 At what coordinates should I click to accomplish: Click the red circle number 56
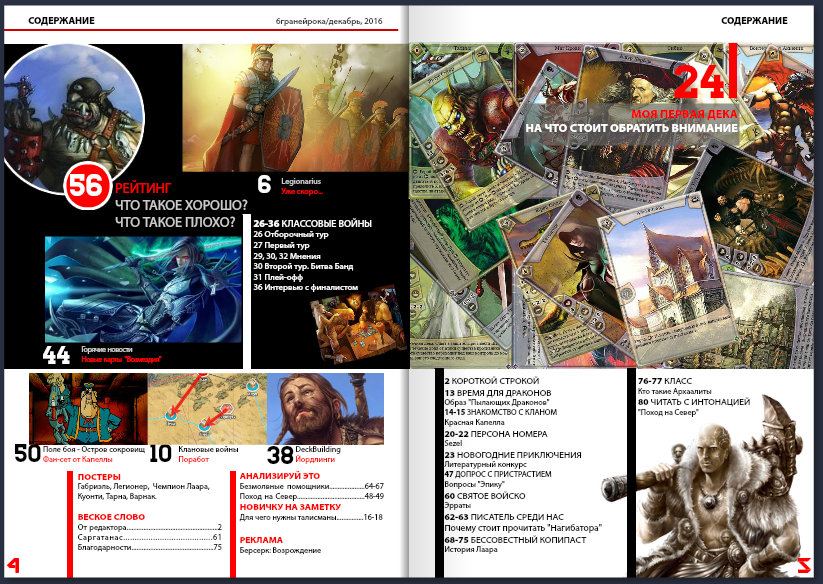[88, 186]
